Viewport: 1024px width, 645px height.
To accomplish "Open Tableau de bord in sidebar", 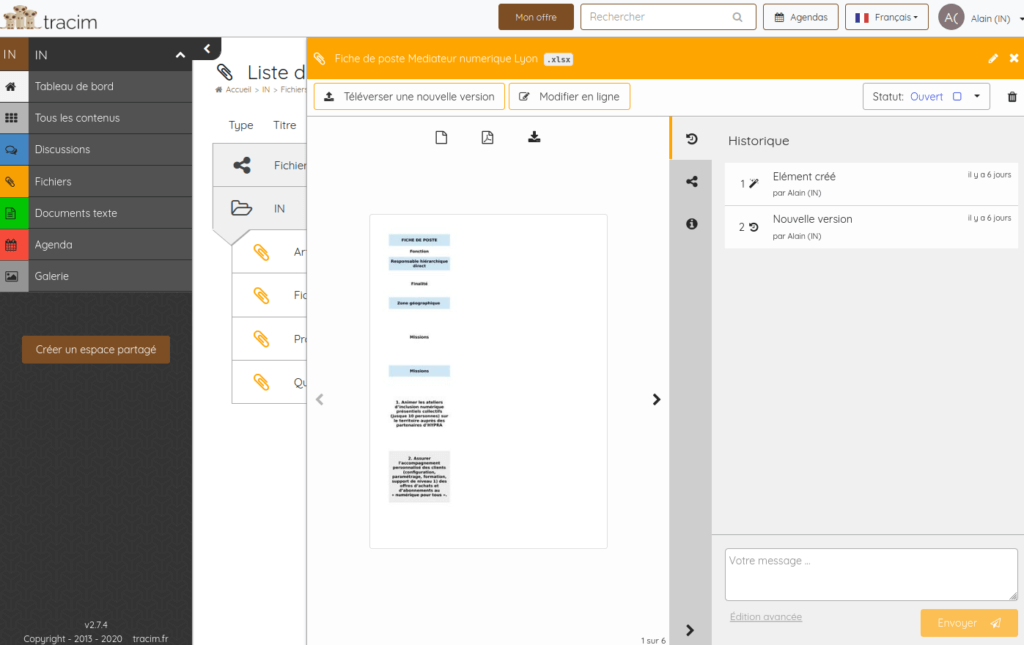I will coord(74,86).
